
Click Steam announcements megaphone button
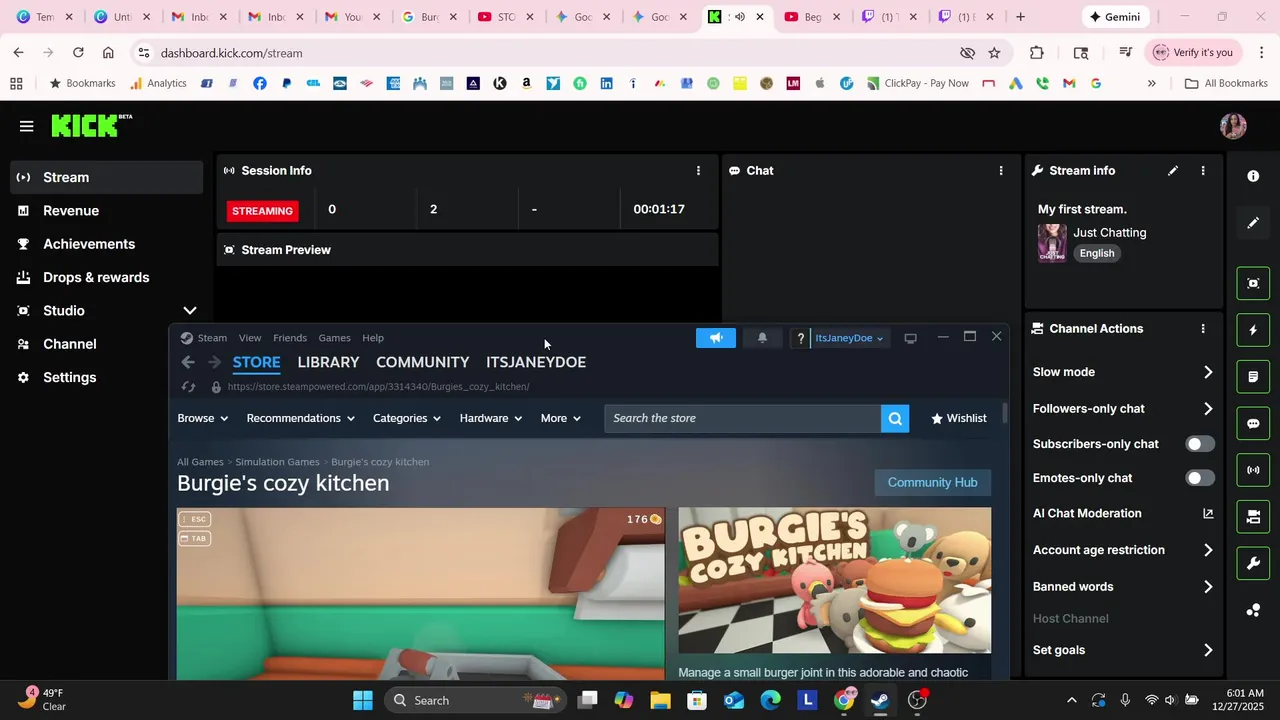coord(716,338)
